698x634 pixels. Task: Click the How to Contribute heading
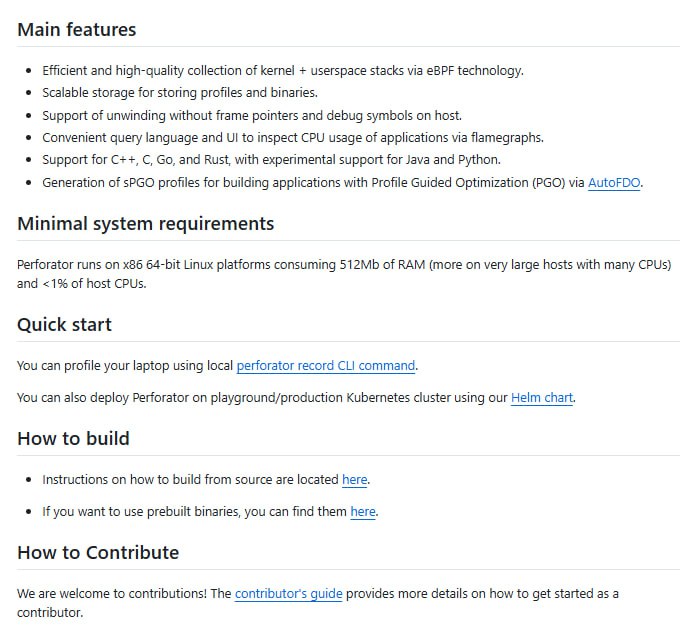point(98,553)
